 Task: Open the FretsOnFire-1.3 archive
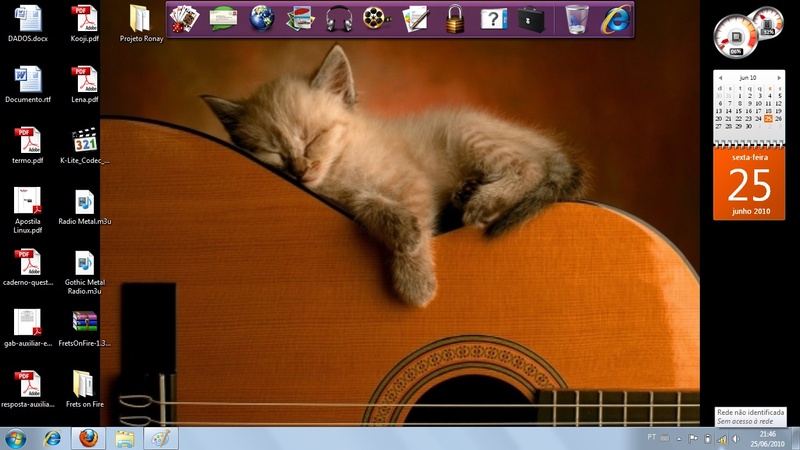pos(85,329)
